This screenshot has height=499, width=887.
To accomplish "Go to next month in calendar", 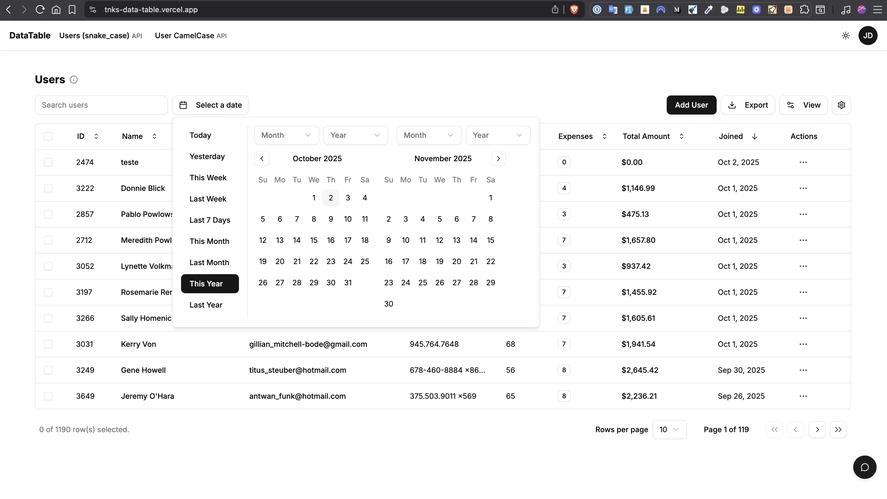I will coord(498,159).
